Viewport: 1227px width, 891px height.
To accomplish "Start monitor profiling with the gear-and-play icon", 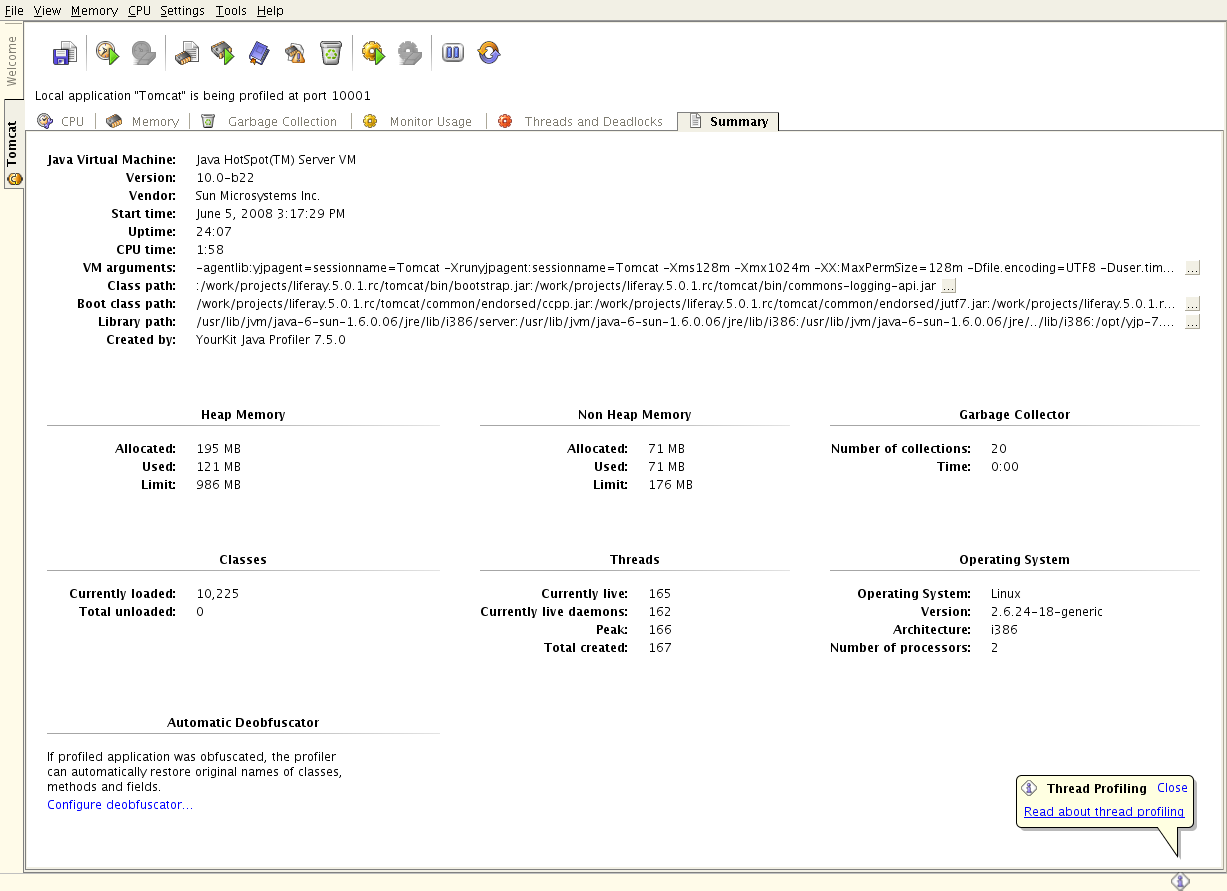I will [374, 53].
